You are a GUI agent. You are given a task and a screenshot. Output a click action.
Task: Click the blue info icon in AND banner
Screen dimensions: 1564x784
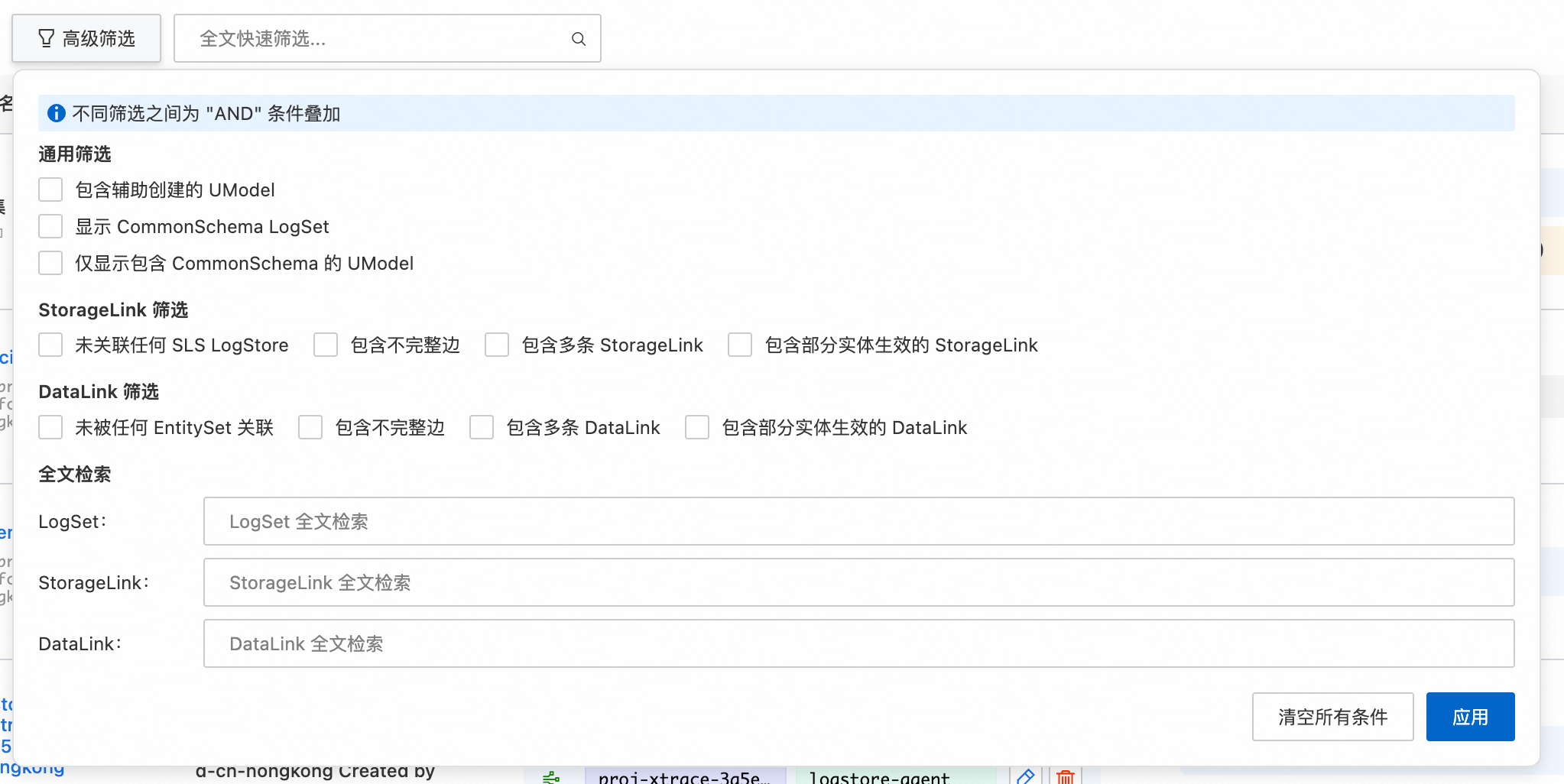click(x=57, y=113)
